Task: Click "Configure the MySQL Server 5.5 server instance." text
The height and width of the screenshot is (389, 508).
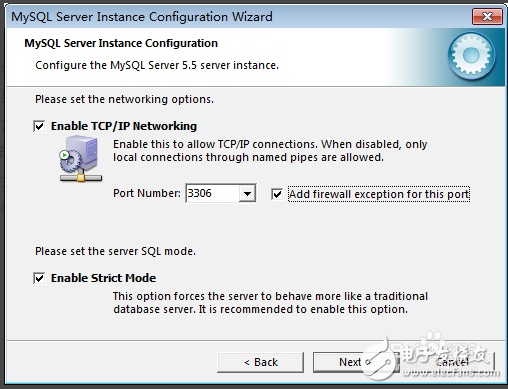Action: (x=157, y=65)
